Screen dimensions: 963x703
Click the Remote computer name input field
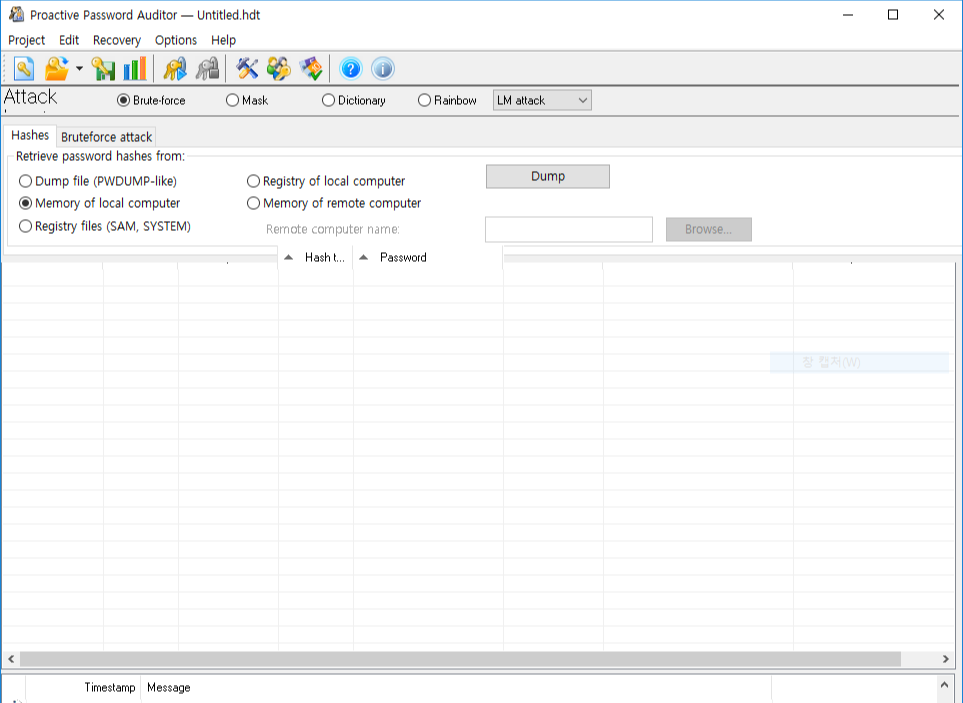[x=569, y=229]
